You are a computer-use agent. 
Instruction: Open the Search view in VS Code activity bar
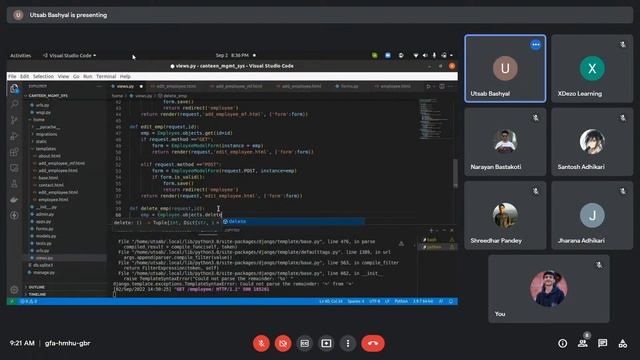click(14, 104)
